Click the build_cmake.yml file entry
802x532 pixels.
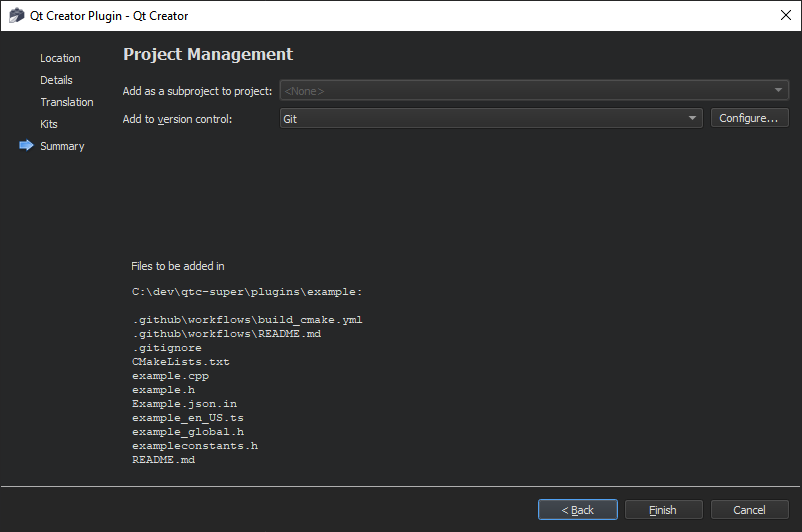point(248,320)
